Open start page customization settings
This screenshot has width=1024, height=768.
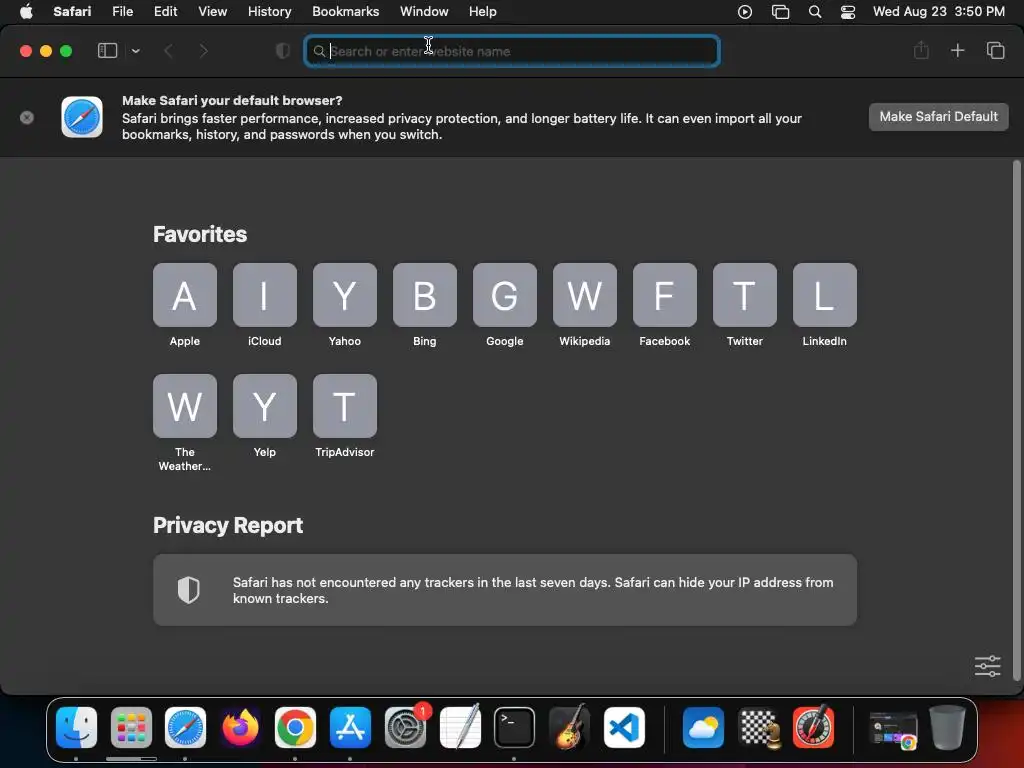coord(987,666)
